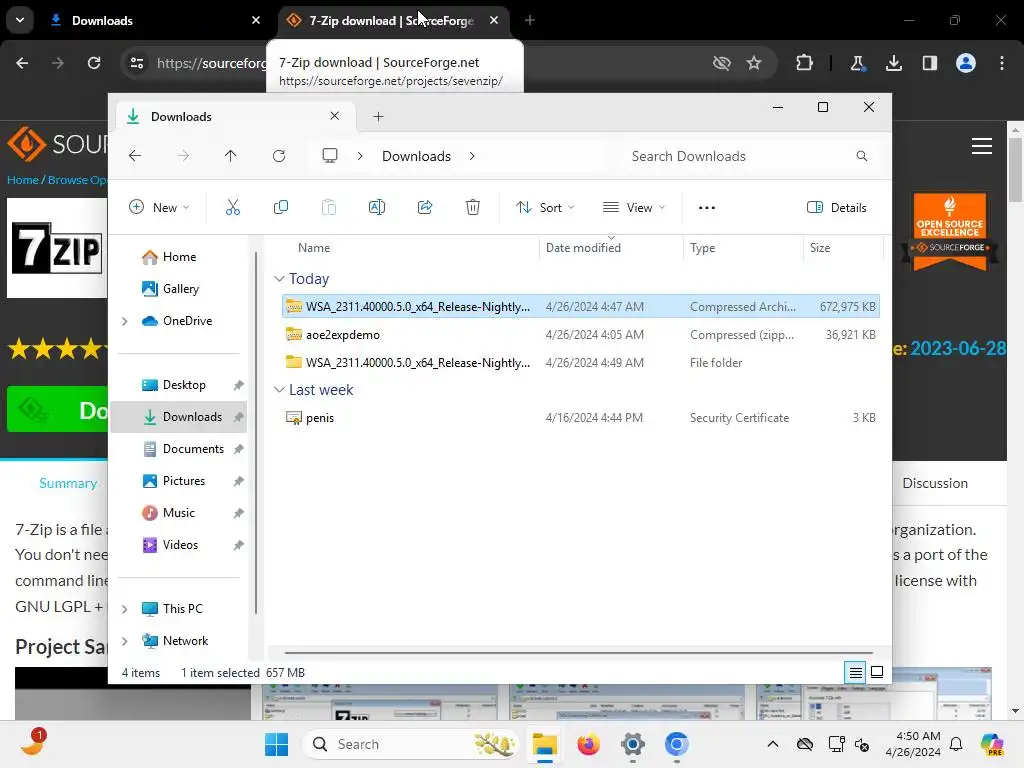
Task: Go back in File Explorer
Action: tap(135, 156)
